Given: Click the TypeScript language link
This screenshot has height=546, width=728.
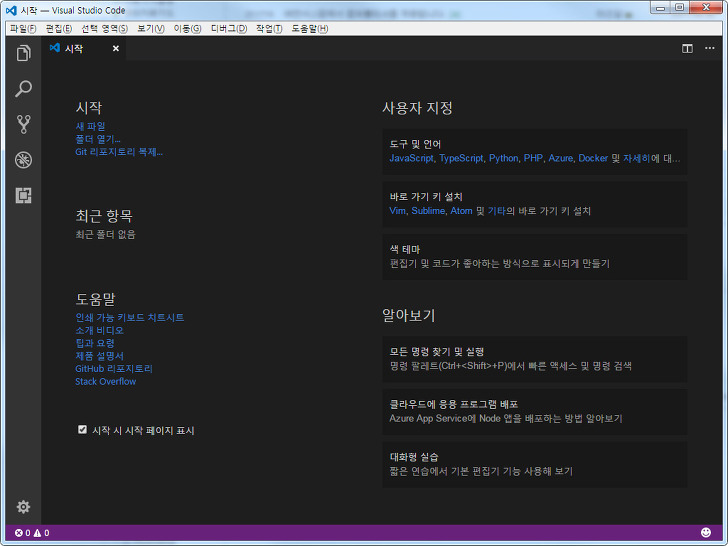Looking at the screenshot, I should (461, 158).
